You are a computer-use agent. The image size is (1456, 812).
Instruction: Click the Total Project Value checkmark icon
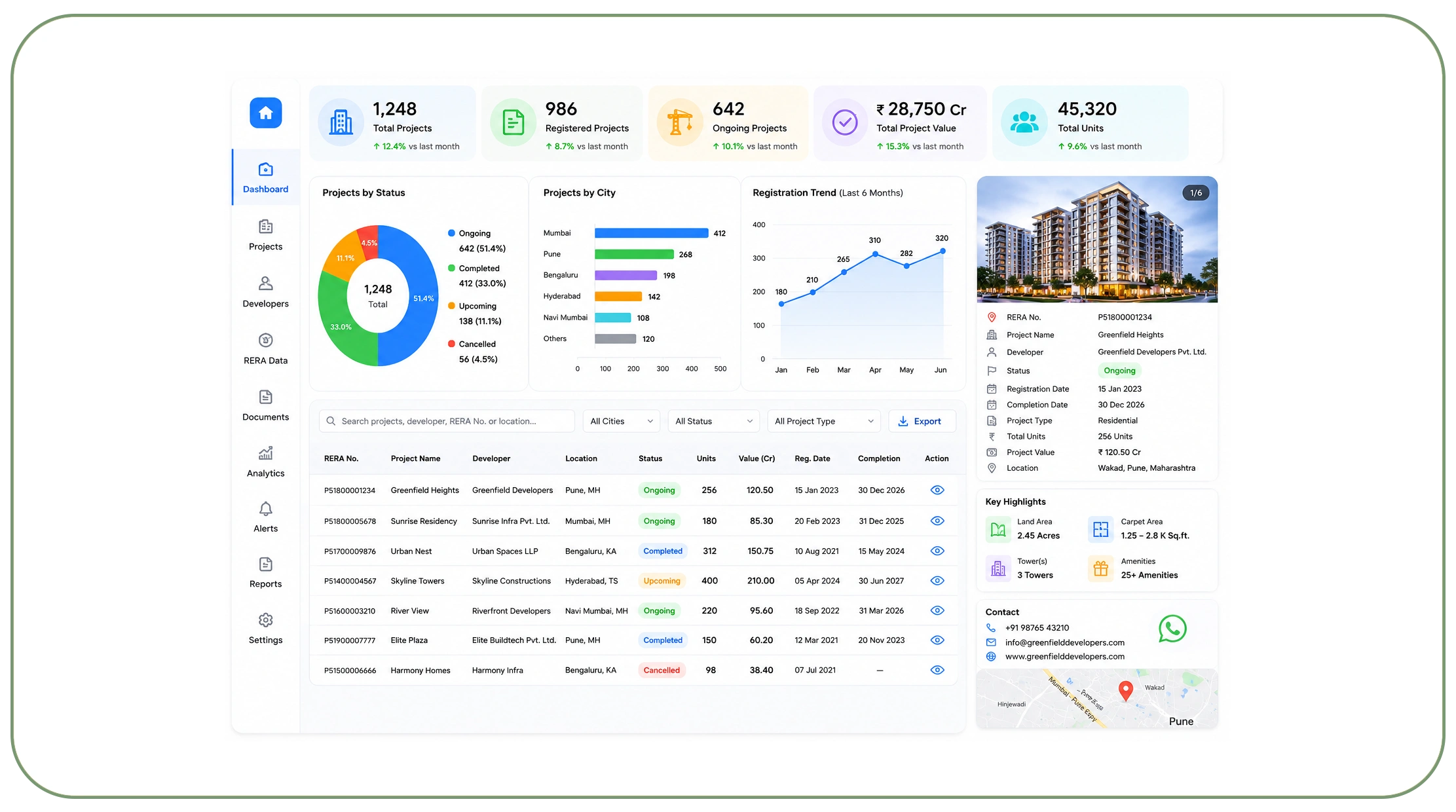click(x=845, y=122)
